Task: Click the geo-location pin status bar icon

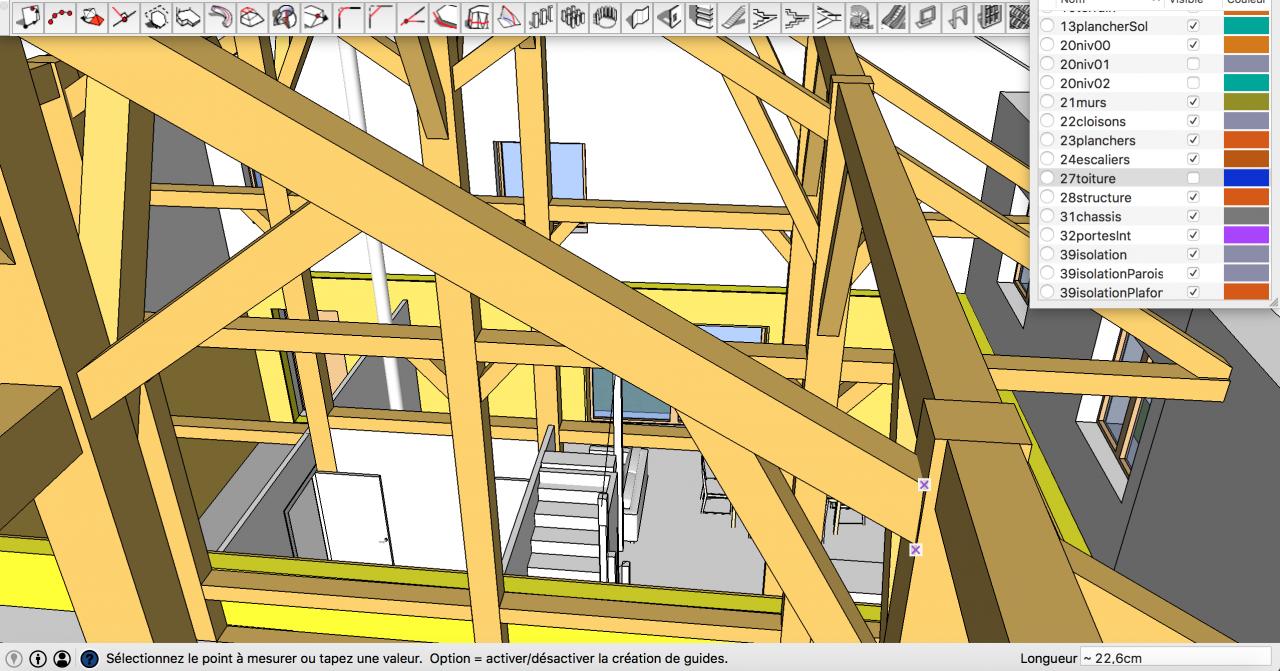Action: (15, 659)
